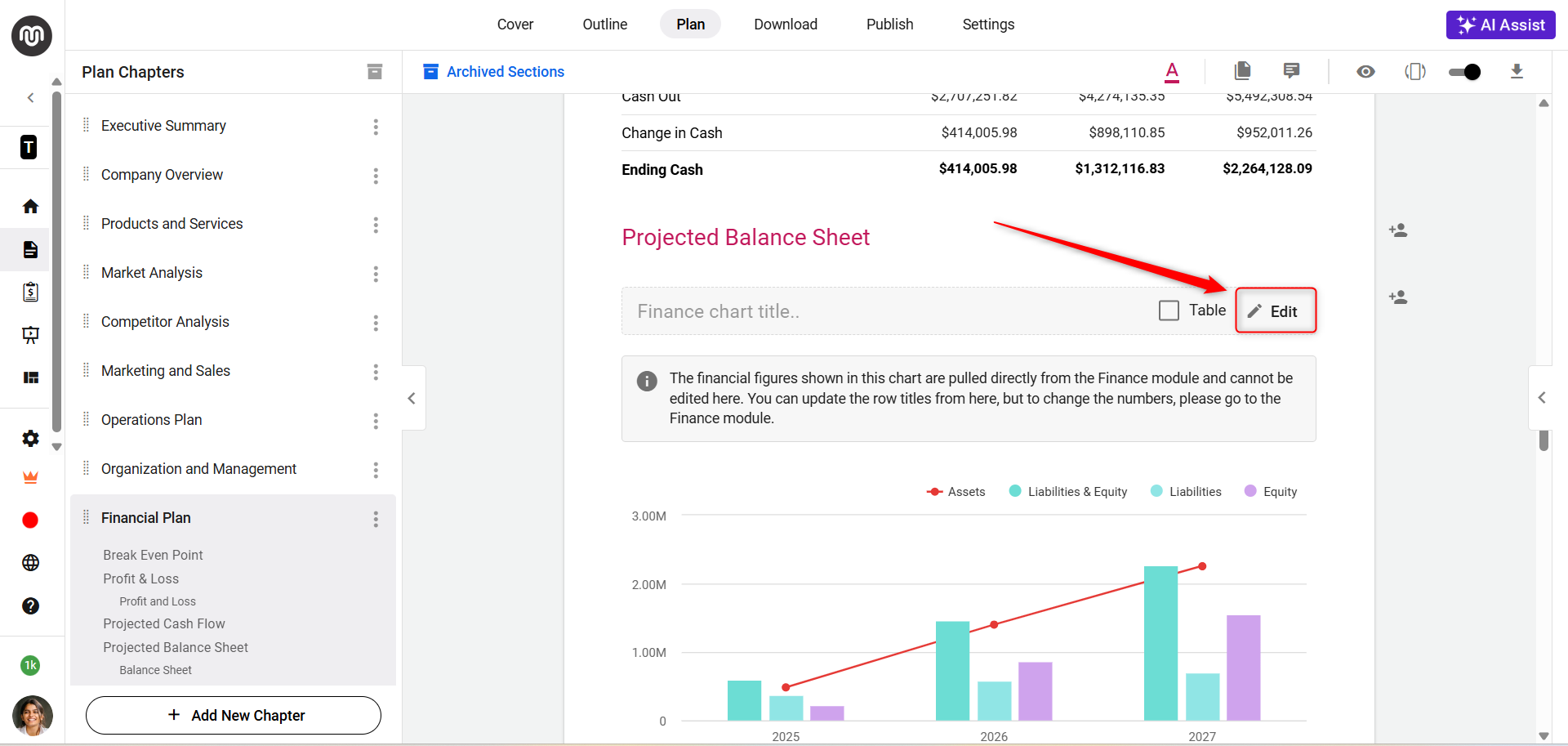This screenshot has height=746, width=1568.
Task: Open the globe language icon
Action: pyautogui.click(x=30, y=563)
